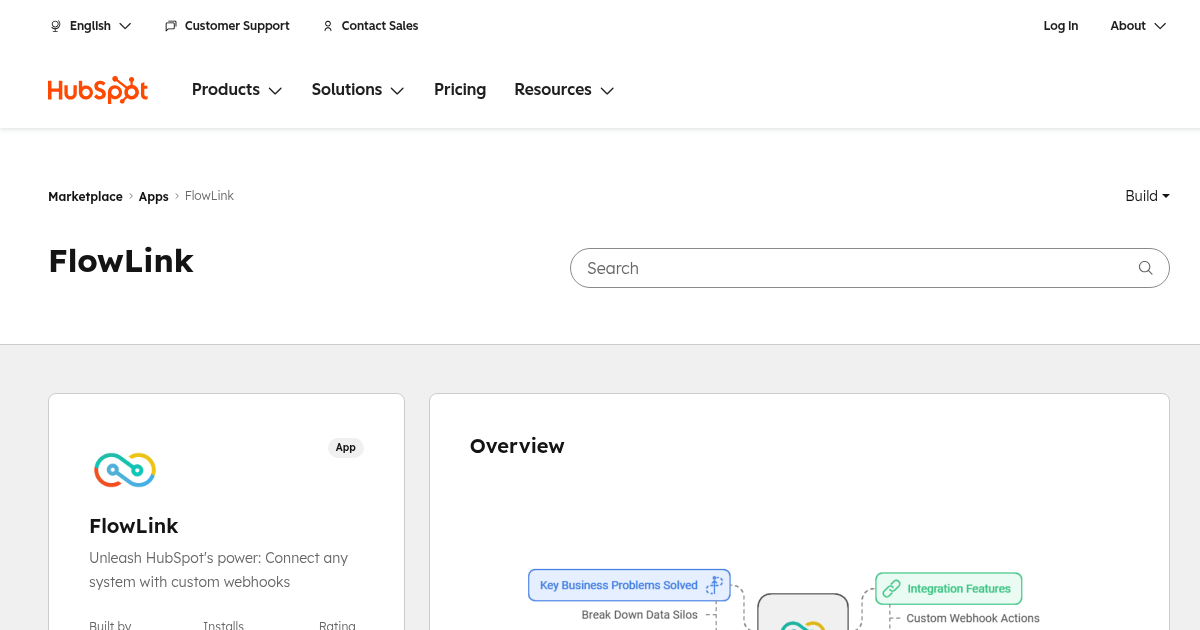
Task: Click the Customer Support chat icon
Action: click(x=171, y=26)
